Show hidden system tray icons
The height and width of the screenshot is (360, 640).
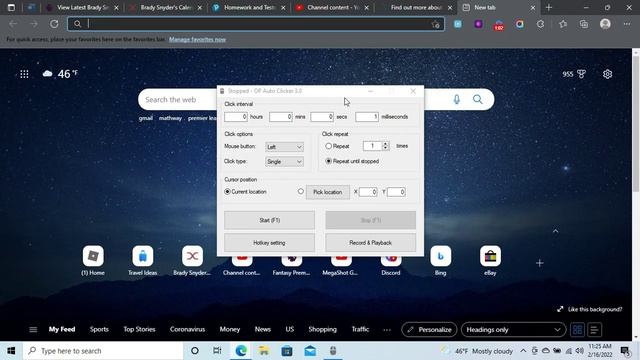pyautogui.click(x=523, y=351)
